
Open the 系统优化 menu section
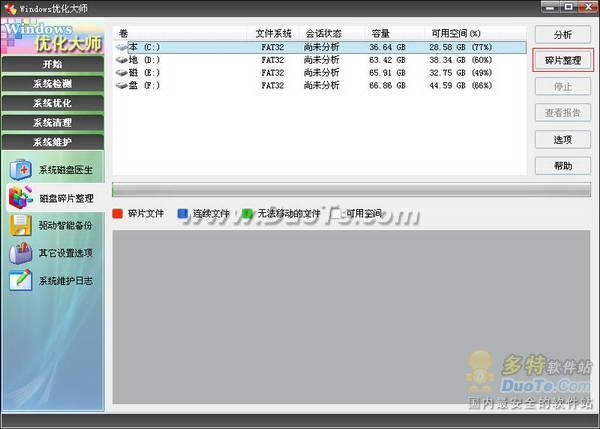point(52,103)
